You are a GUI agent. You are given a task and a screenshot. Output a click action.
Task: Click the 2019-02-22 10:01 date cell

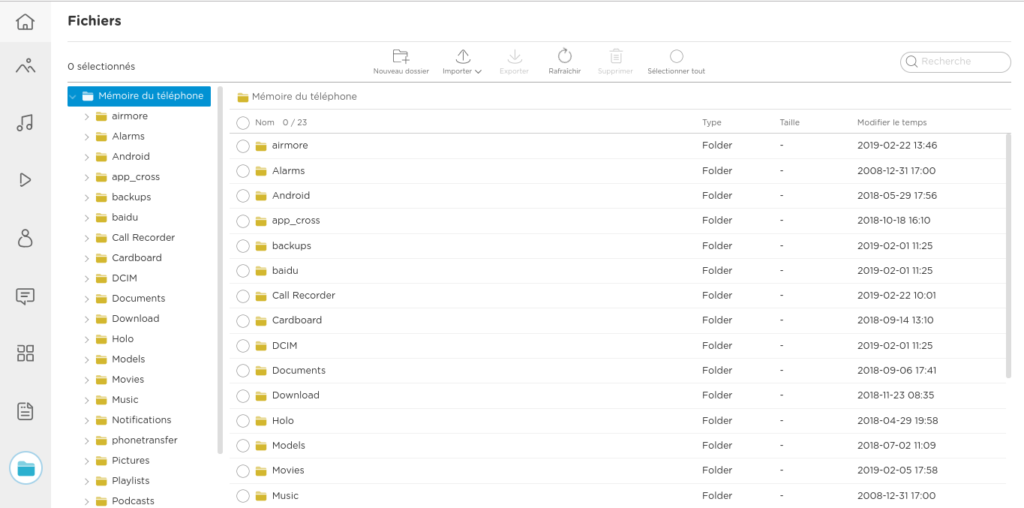click(897, 296)
